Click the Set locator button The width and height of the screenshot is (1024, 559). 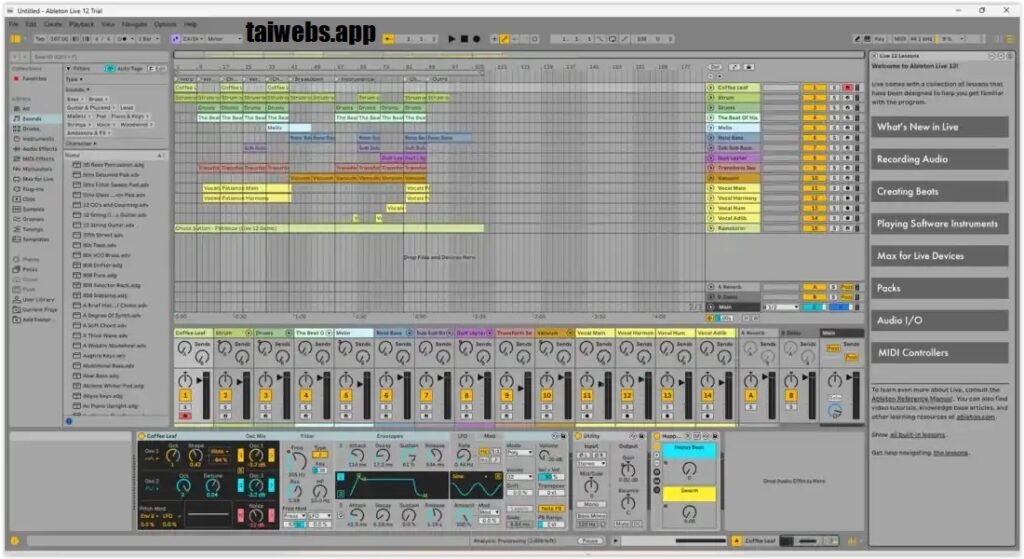[x=715, y=67]
